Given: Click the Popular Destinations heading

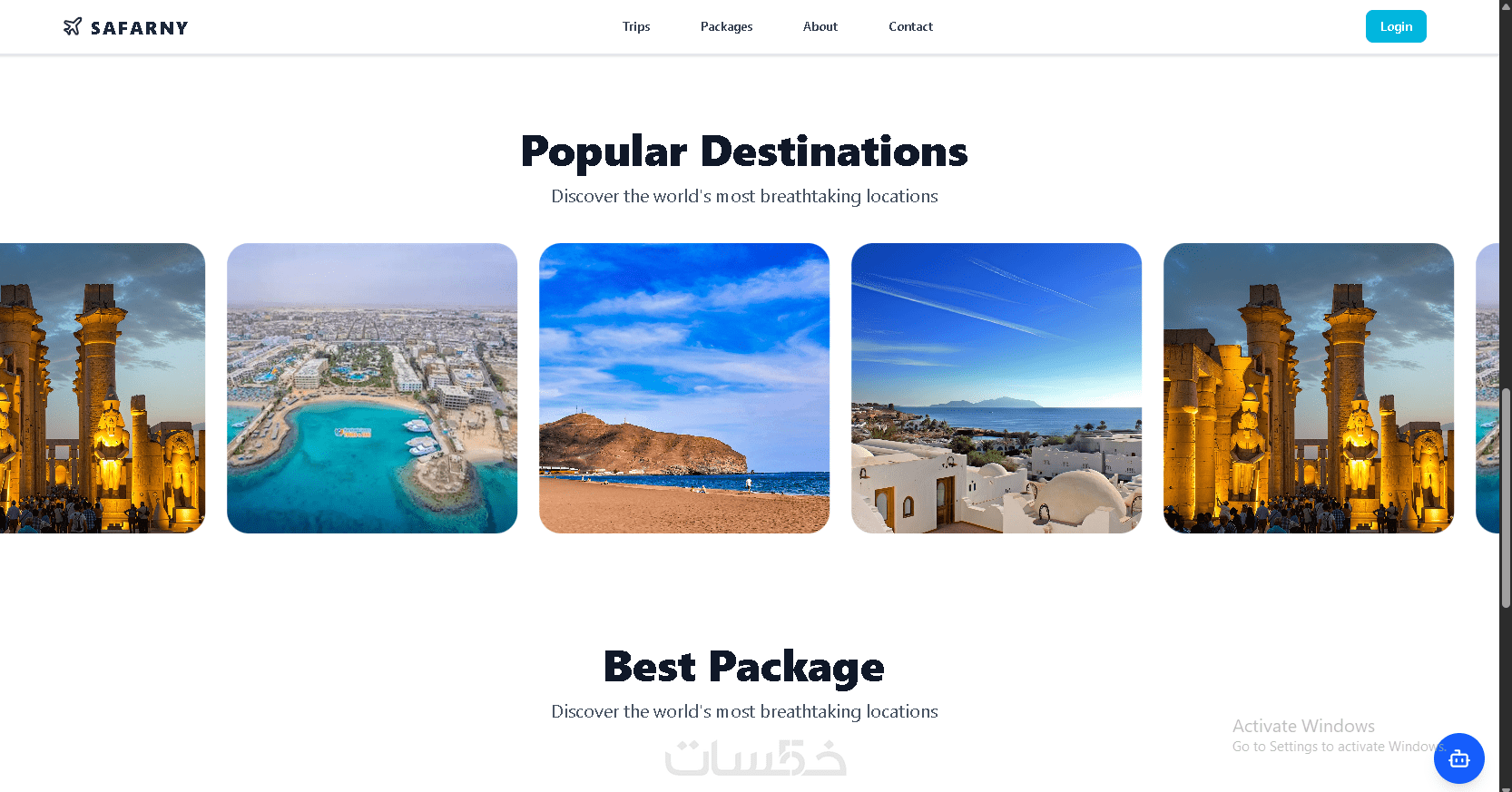Looking at the screenshot, I should [x=744, y=152].
